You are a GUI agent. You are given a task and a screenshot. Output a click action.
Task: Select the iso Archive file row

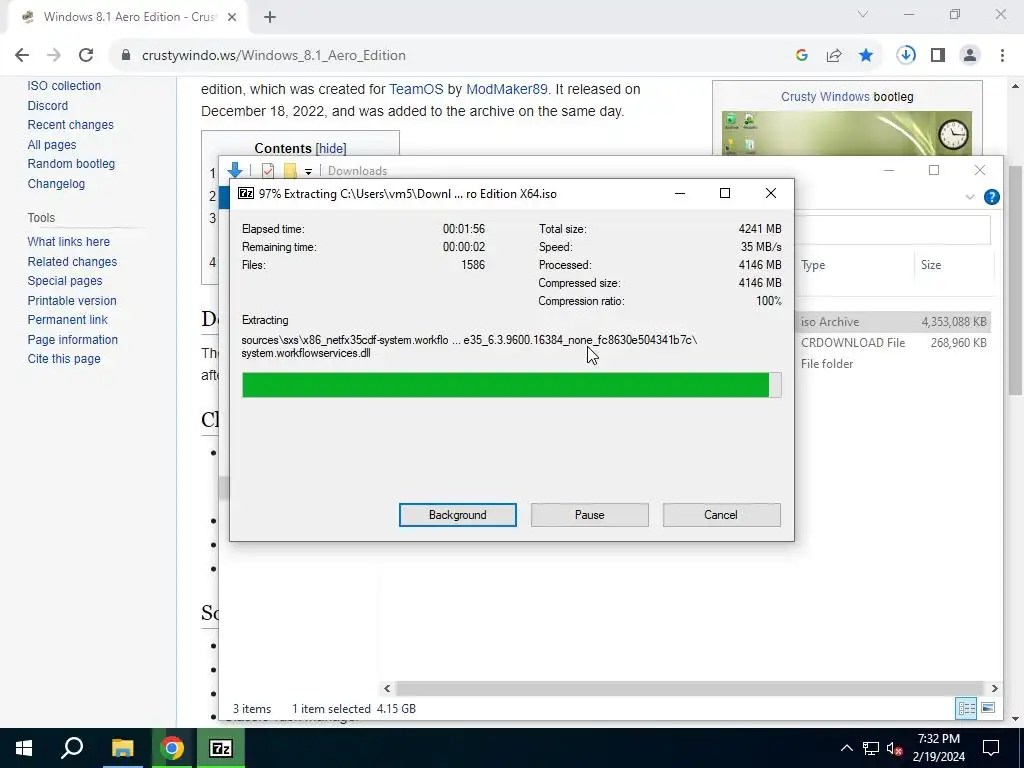[893, 322]
